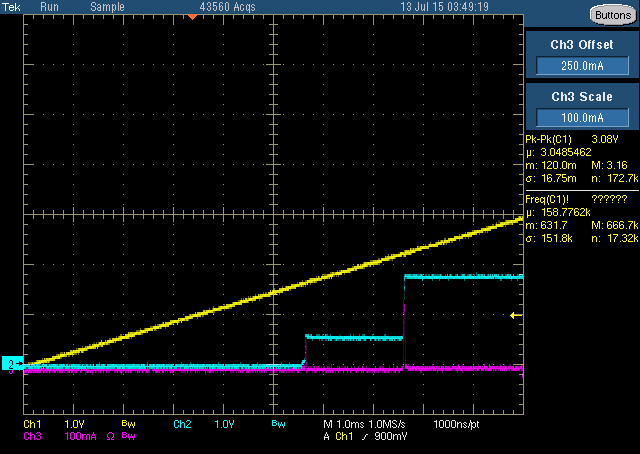This screenshot has width=640, height=454.
Task: Click the Pk-Pk count n: 172.7k
Action: 615,178
